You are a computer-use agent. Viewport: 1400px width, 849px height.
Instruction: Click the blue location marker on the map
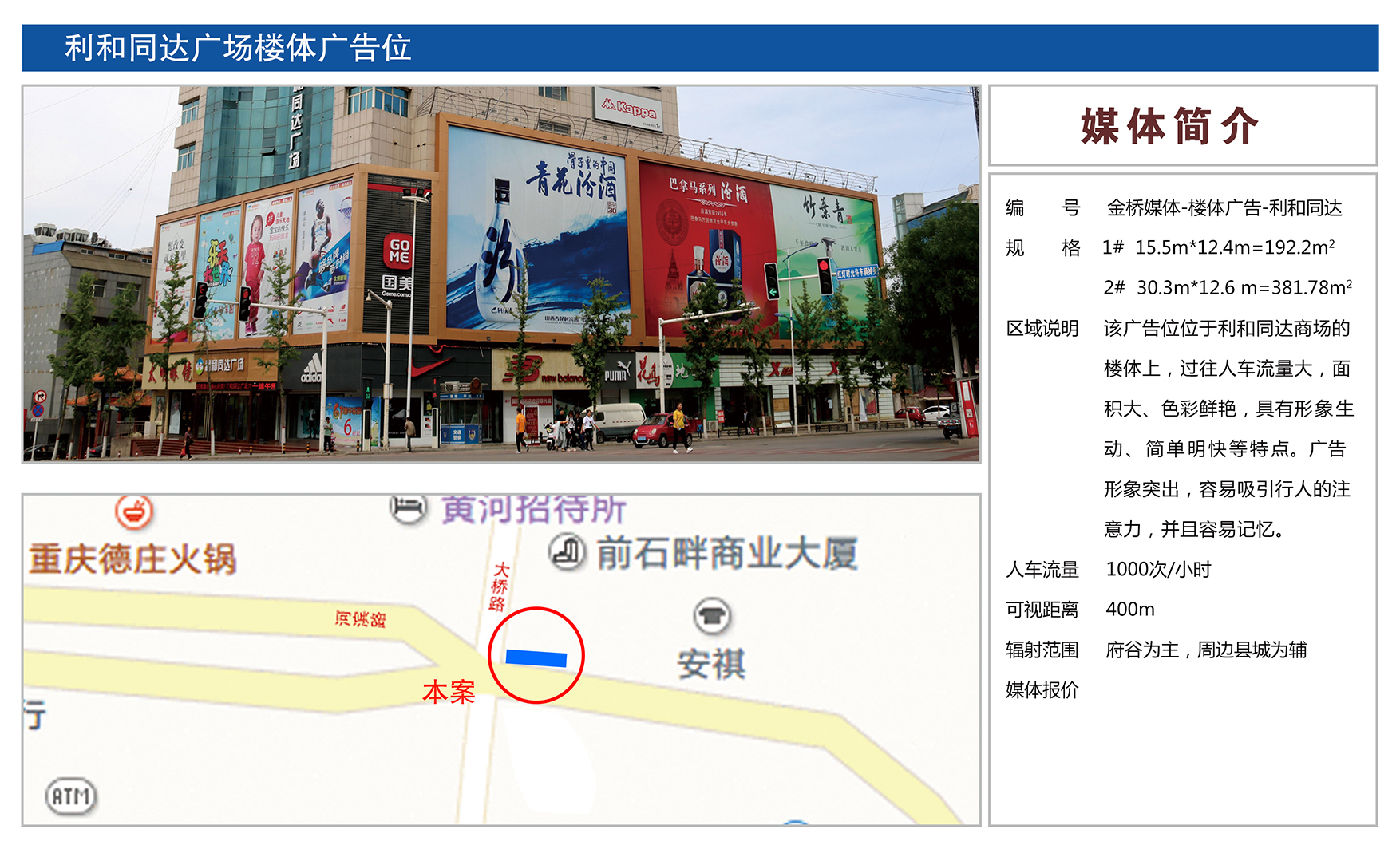(x=536, y=658)
